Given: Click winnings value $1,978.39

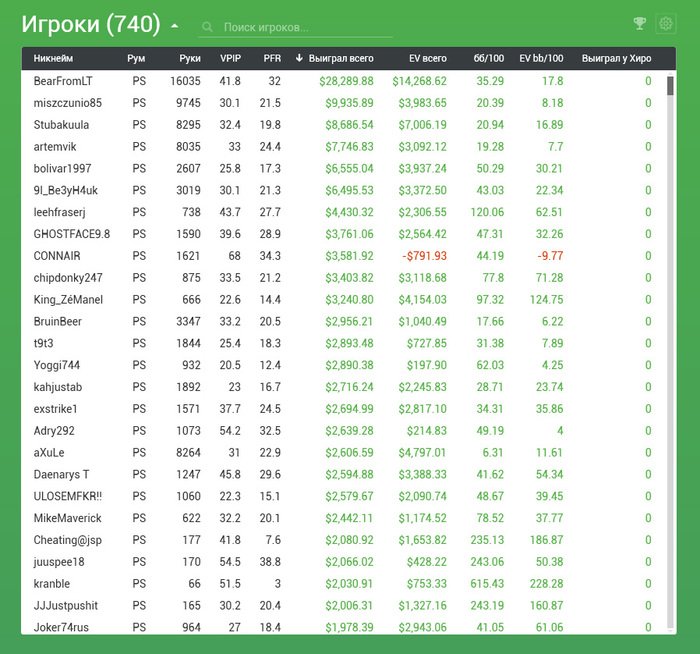Looking at the screenshot, I should pyautogui.click(x=349, y=627).
